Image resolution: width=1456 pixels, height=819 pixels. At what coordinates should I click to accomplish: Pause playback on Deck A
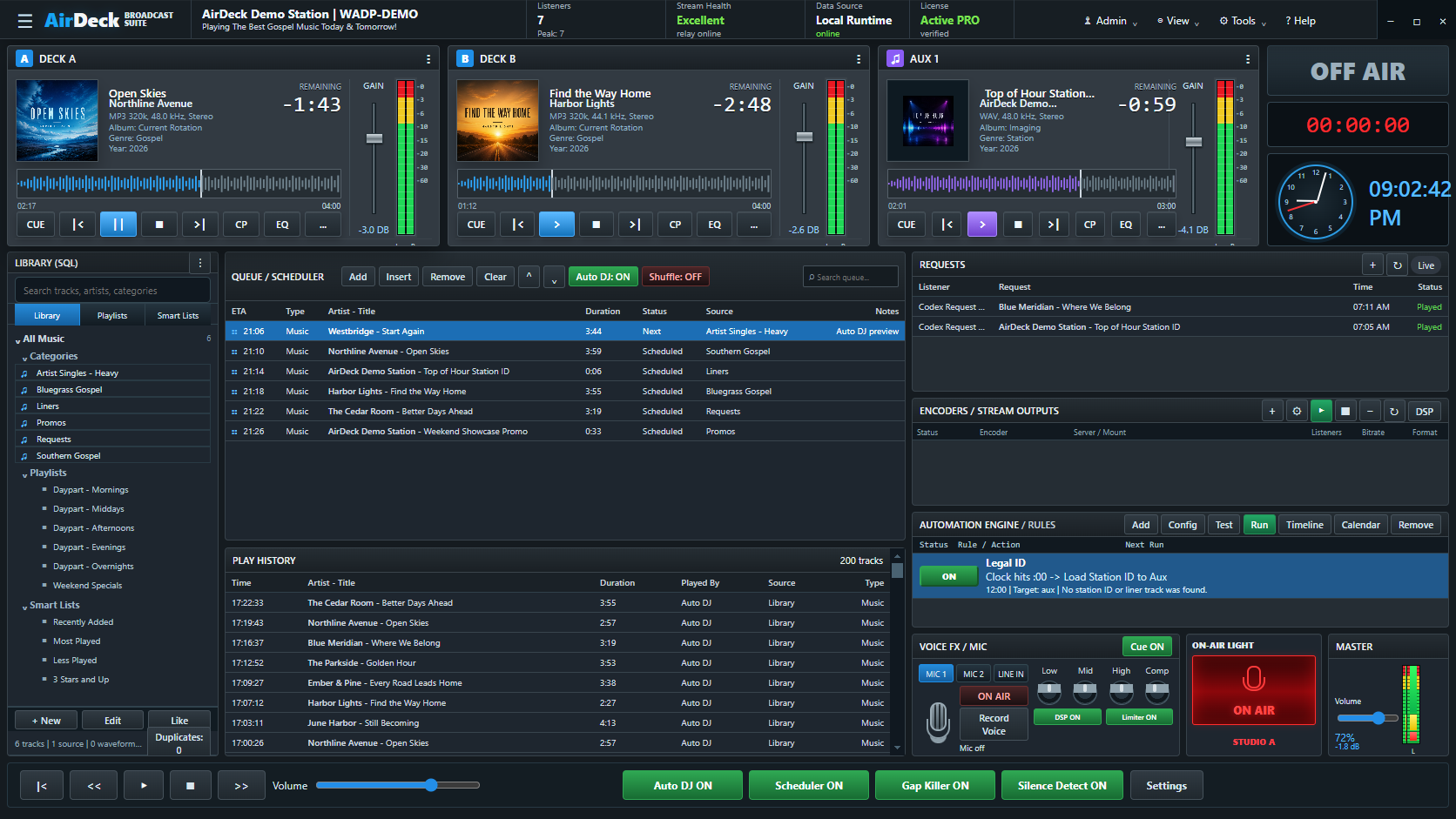[x=118, y=225]
